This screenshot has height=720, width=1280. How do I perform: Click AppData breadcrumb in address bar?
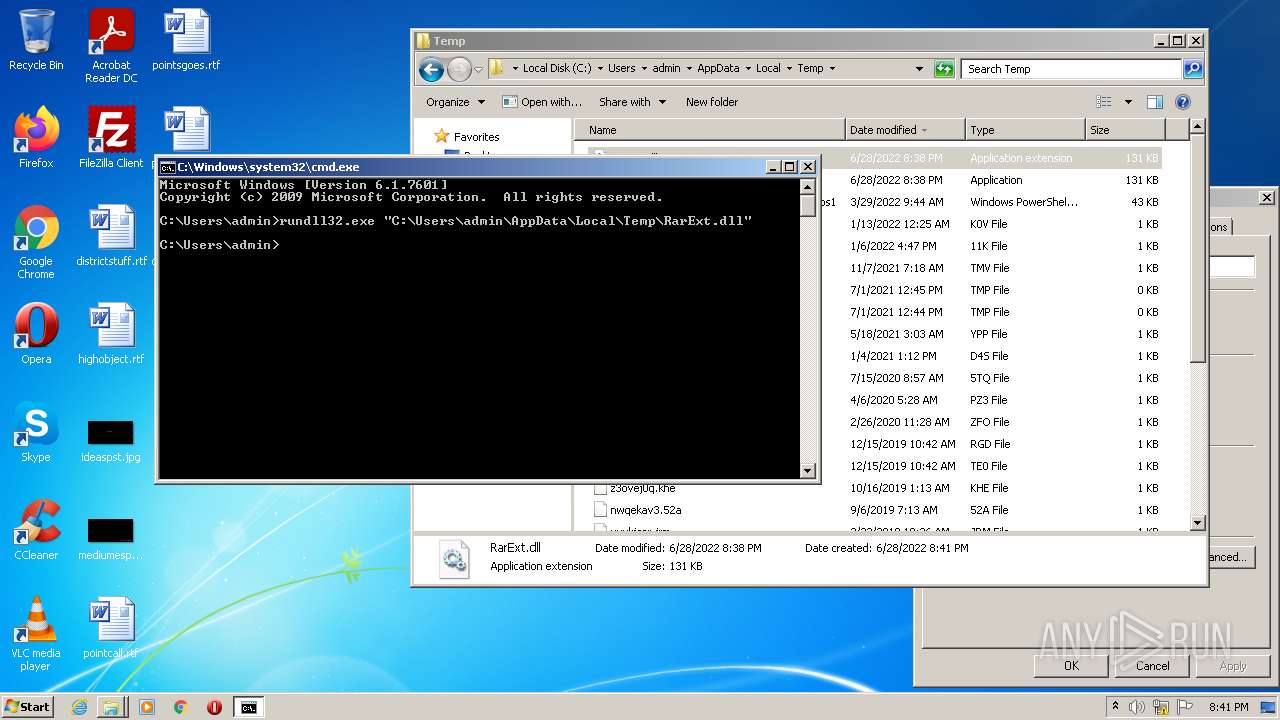click(x=718, y=69)
